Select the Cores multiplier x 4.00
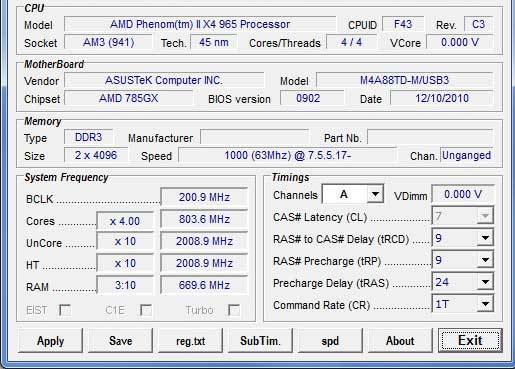 pyautogui.click(x=125, y=221)
